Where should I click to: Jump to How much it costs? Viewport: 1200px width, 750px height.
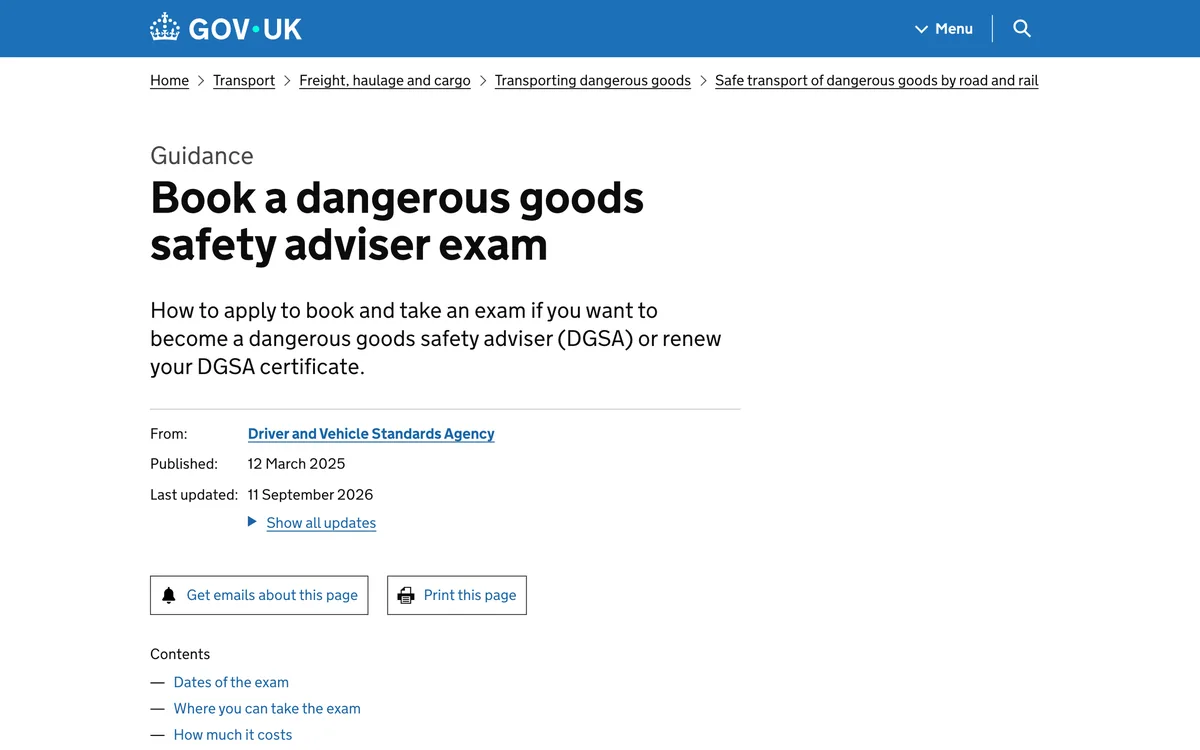click(233, 735)
